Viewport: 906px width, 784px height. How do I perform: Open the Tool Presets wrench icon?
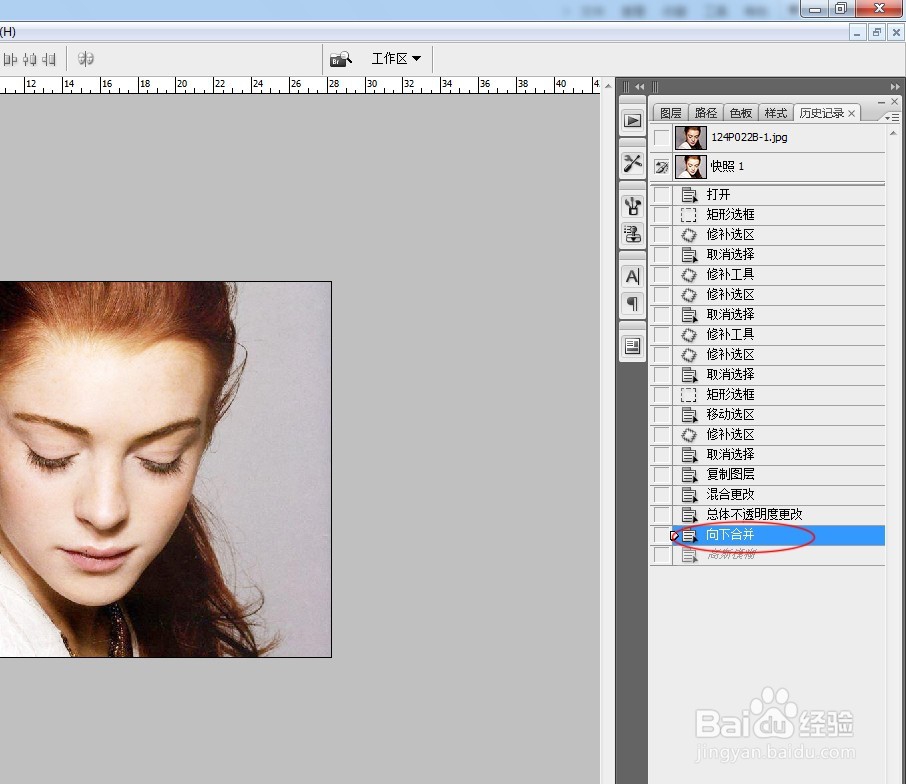[x=632, y=163]
